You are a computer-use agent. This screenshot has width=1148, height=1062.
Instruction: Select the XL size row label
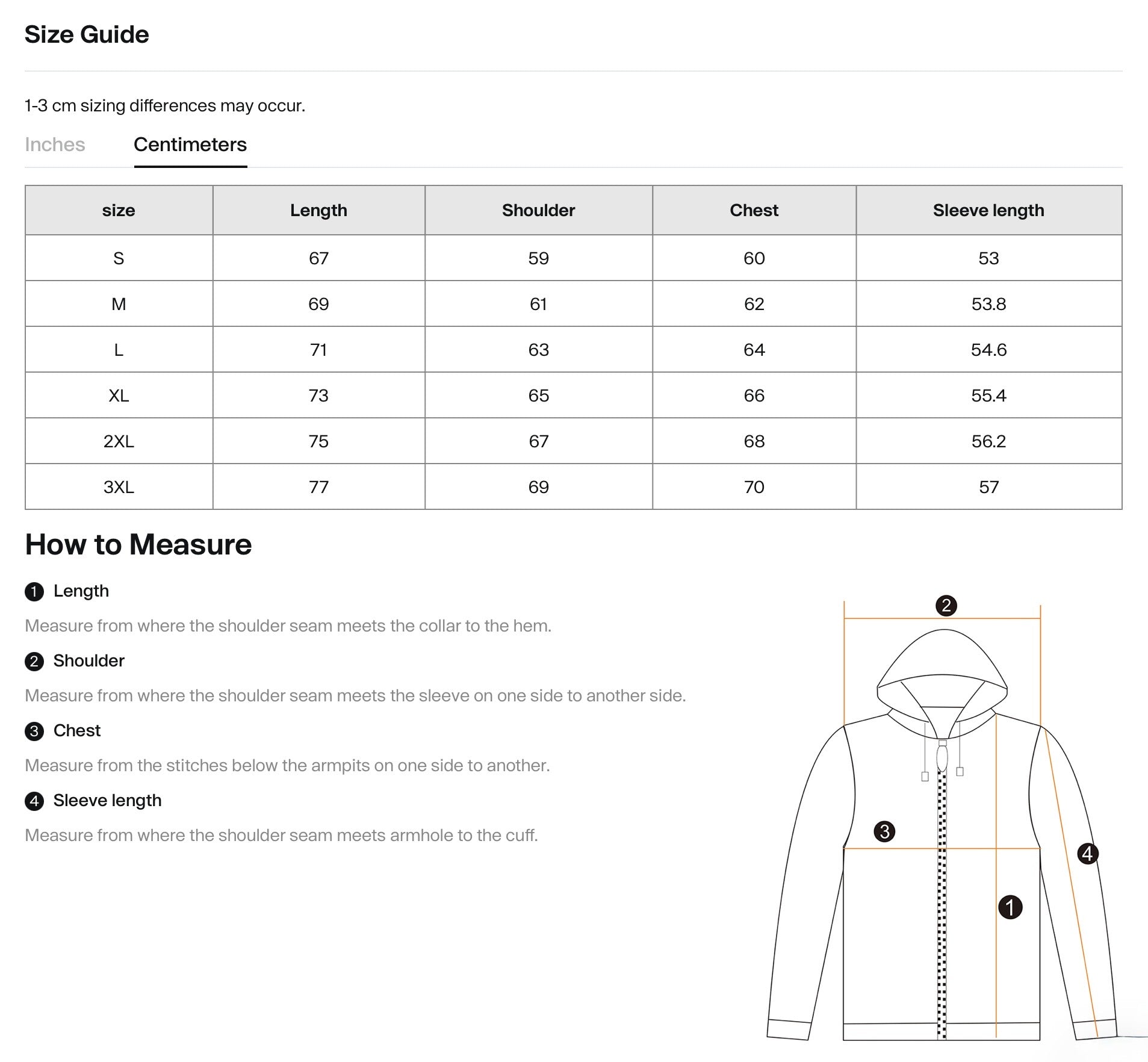click(119, 396)
